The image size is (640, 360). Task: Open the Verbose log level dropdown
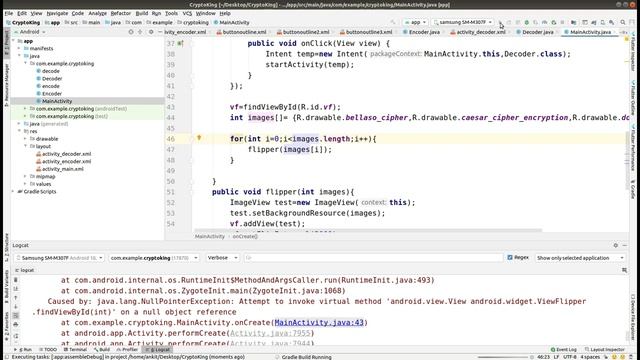click(222, 258)
